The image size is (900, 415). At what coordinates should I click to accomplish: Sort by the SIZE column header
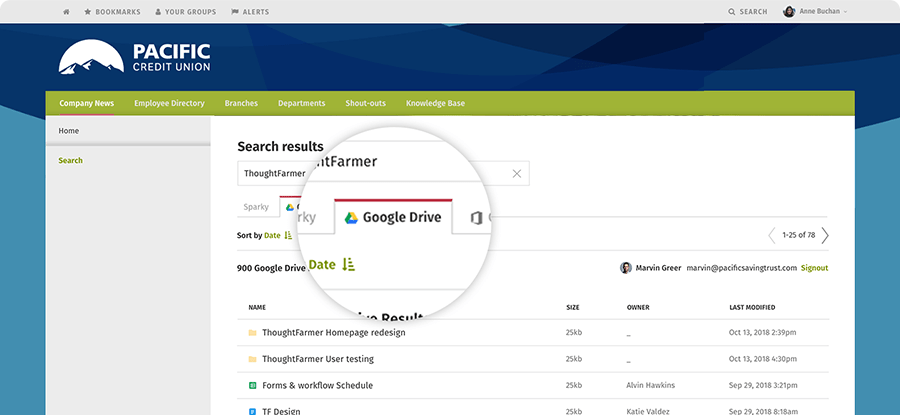(x=573, y=308)
